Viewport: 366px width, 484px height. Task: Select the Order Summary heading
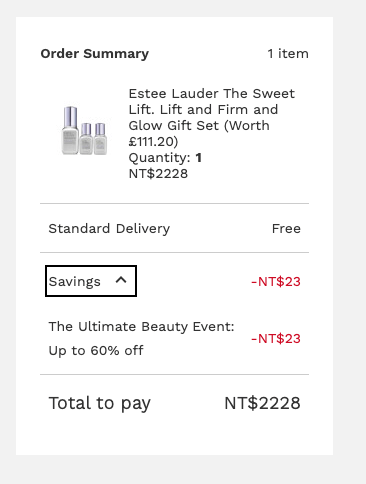coord(95,54)
